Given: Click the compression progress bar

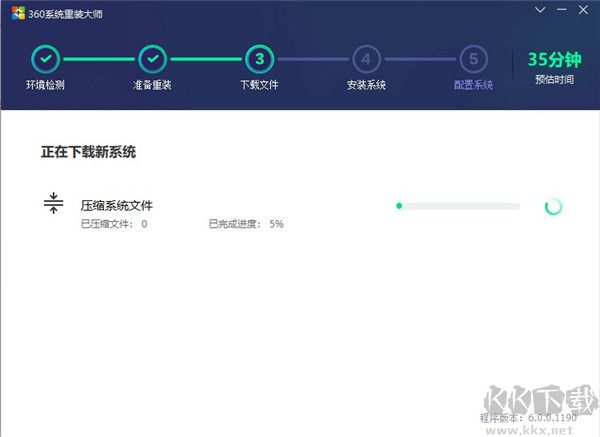Looking at the screenshot, I should pos(458,206).
